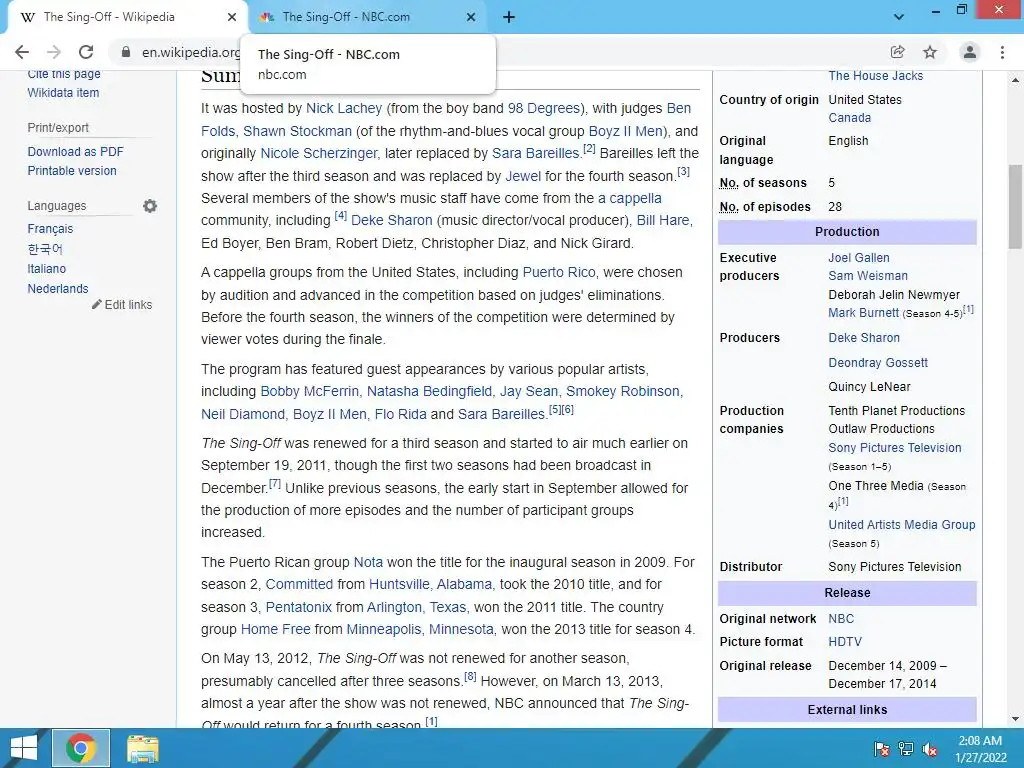This screenshot has width=1024, height=768.
Task: Open the Mark Burnett infobox link
Action: pos(863,313)
